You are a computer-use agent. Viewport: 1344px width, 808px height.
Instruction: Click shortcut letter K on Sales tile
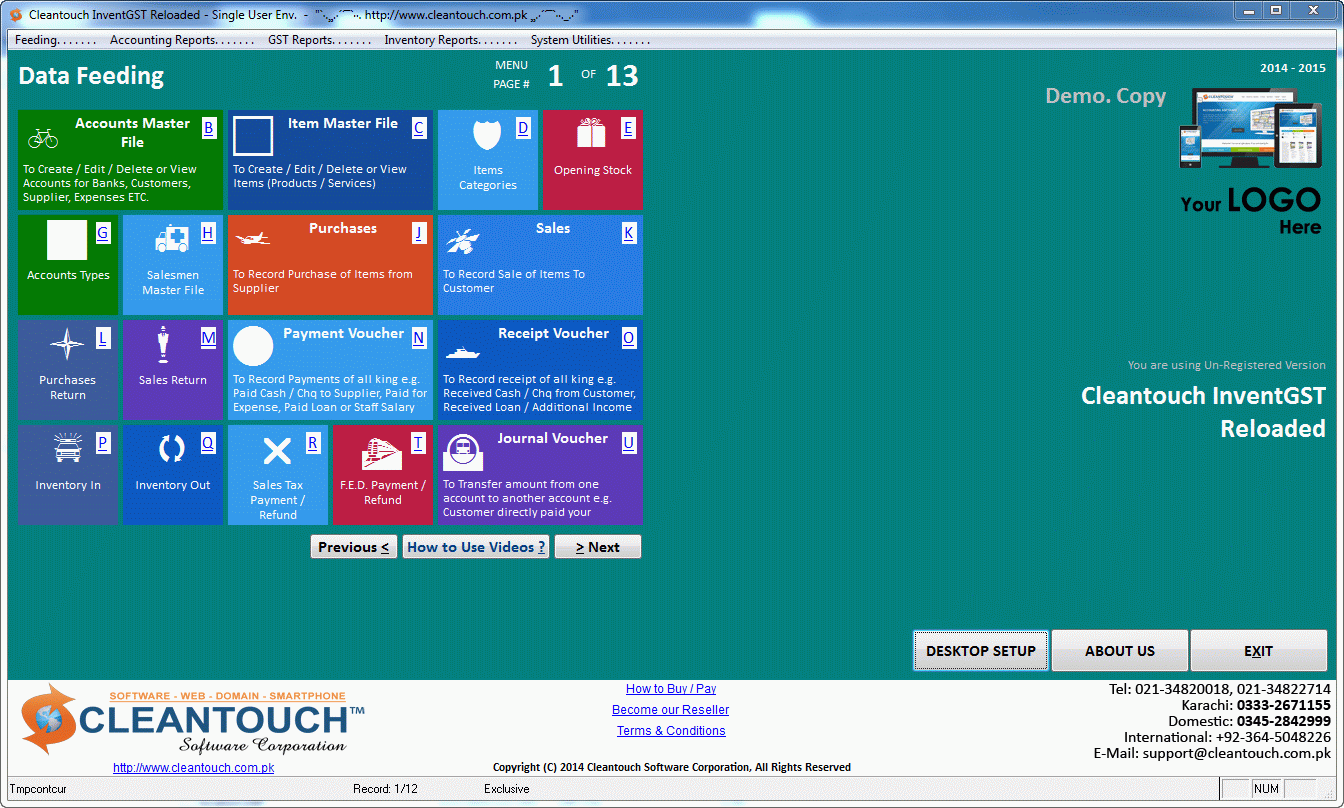(629, 233)
